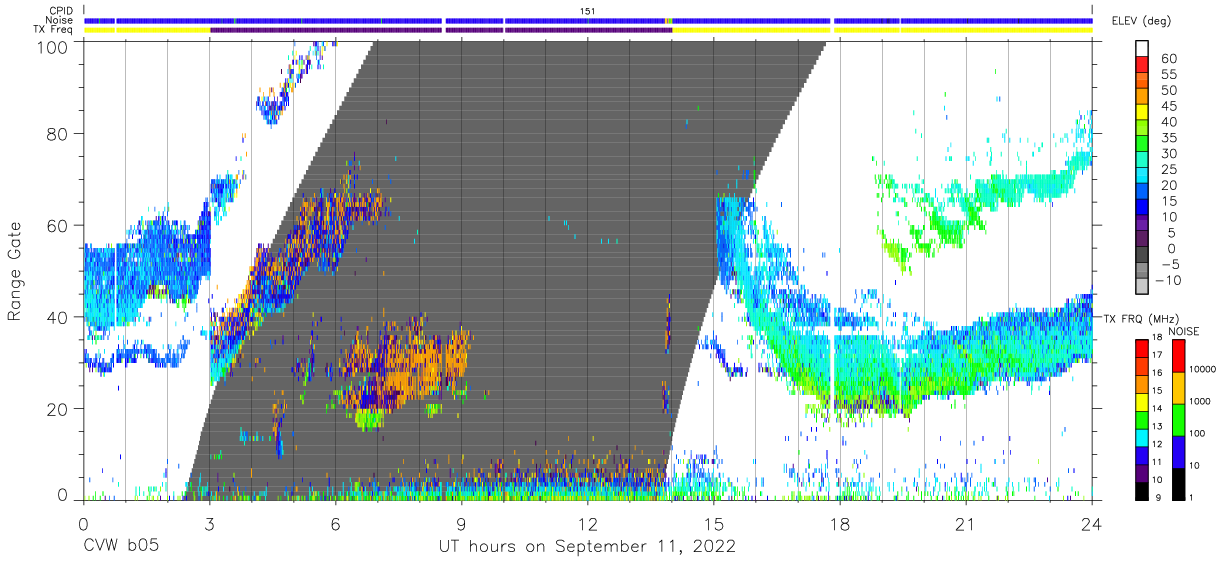Click the x-axis tick label '3'

tap(209, 523)
